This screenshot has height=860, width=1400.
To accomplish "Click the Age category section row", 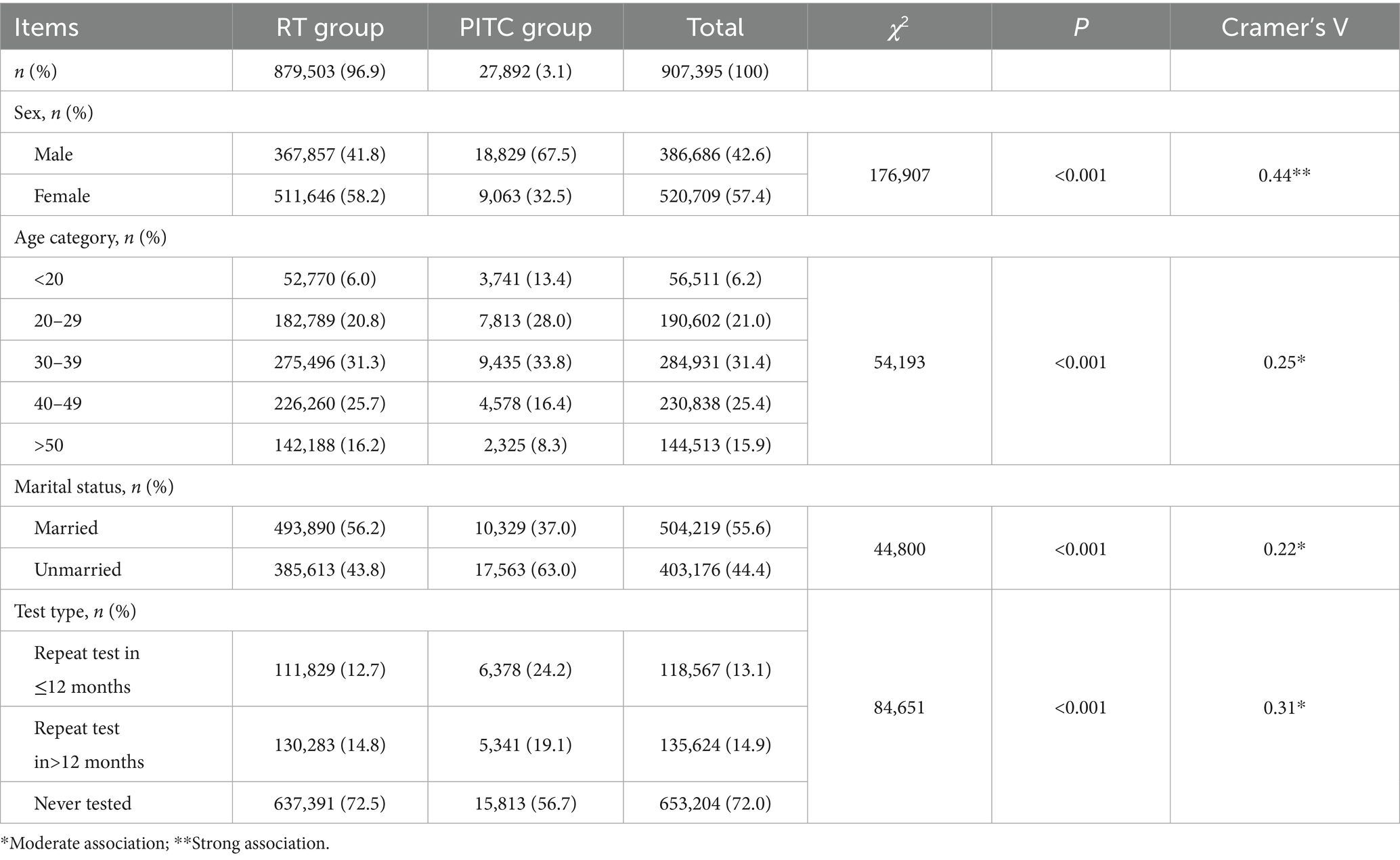I will [90, 237].
